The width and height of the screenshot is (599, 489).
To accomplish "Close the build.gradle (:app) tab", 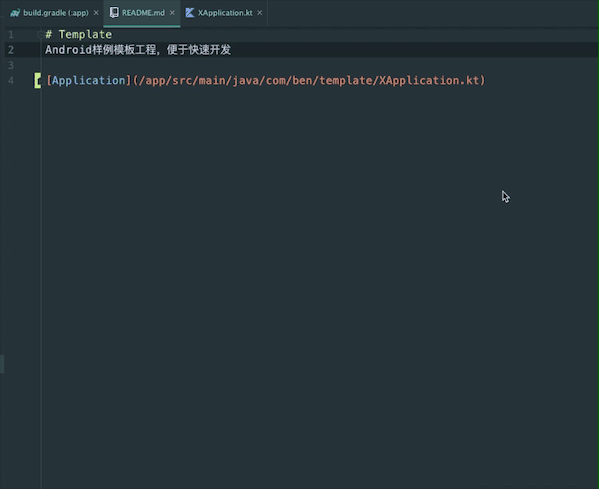I will (x=96, y=13).
